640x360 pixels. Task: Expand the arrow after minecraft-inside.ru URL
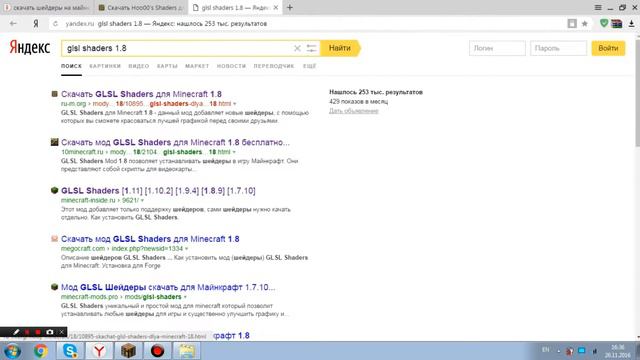pos(142,200)
